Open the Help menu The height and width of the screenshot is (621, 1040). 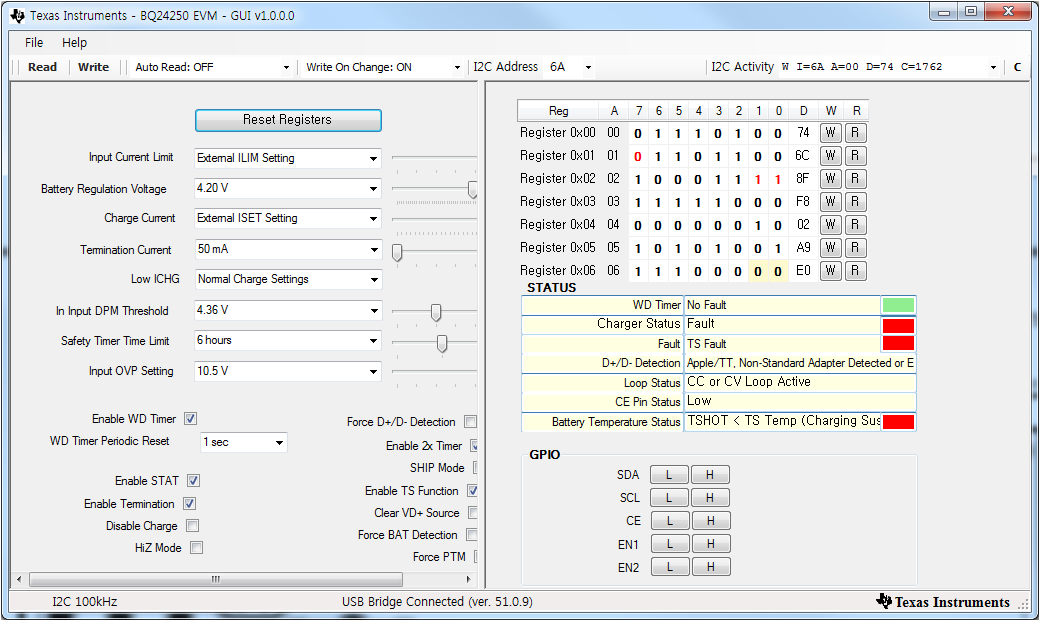click(74, 42)
